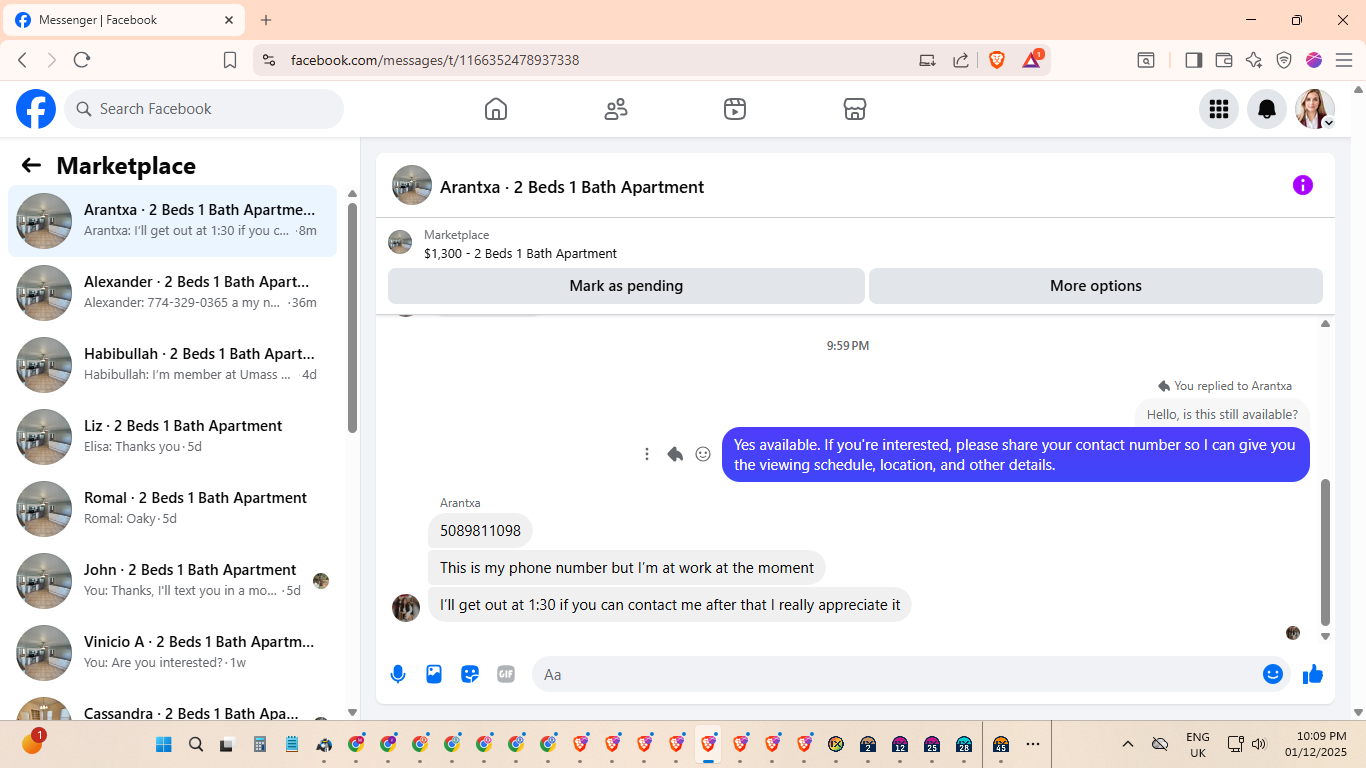This screenshot has height=768, width=1366.
Task: Attach a photo with the image icon
Action: coord(434,674)
